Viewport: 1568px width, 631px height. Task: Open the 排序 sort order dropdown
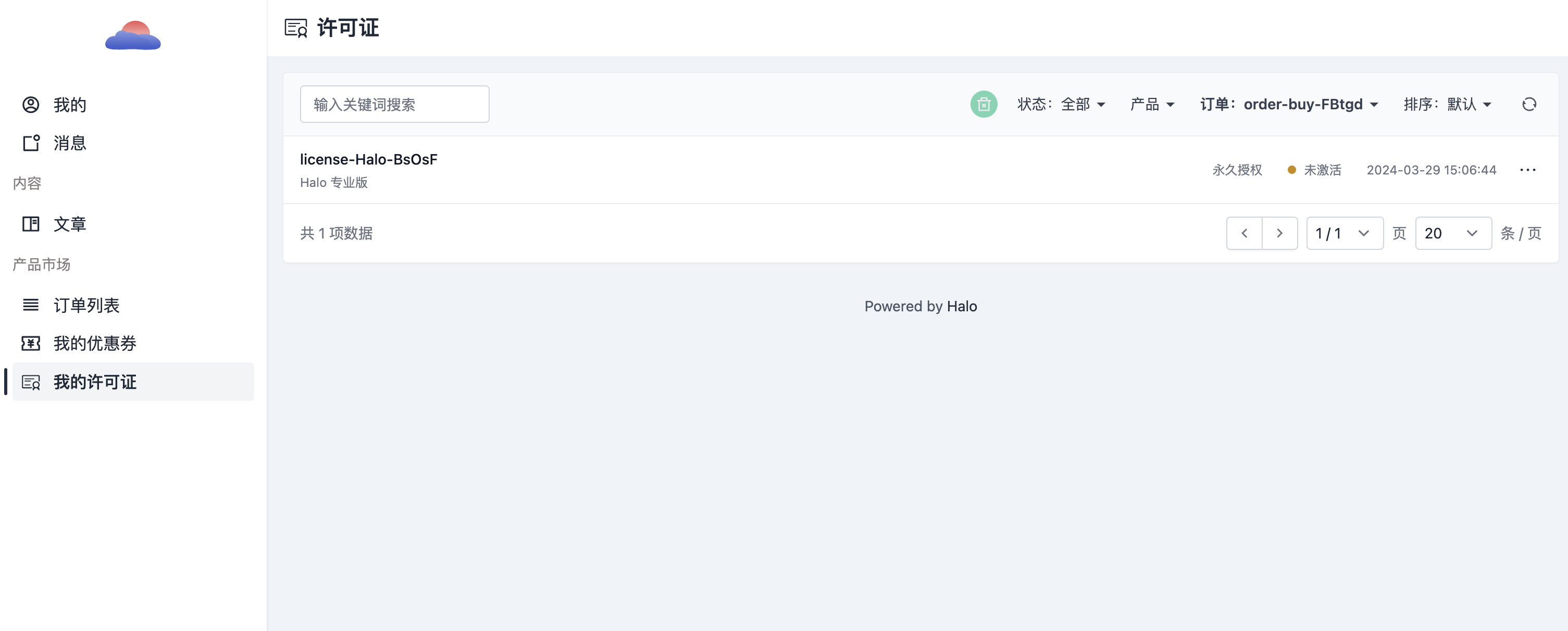click(1447, 105)
